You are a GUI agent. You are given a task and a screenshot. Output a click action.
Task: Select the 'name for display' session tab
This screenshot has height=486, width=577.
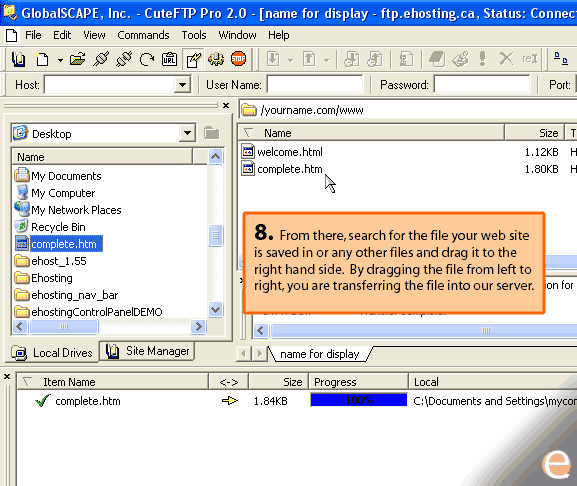pyautogui.click(x=319, y=354)
